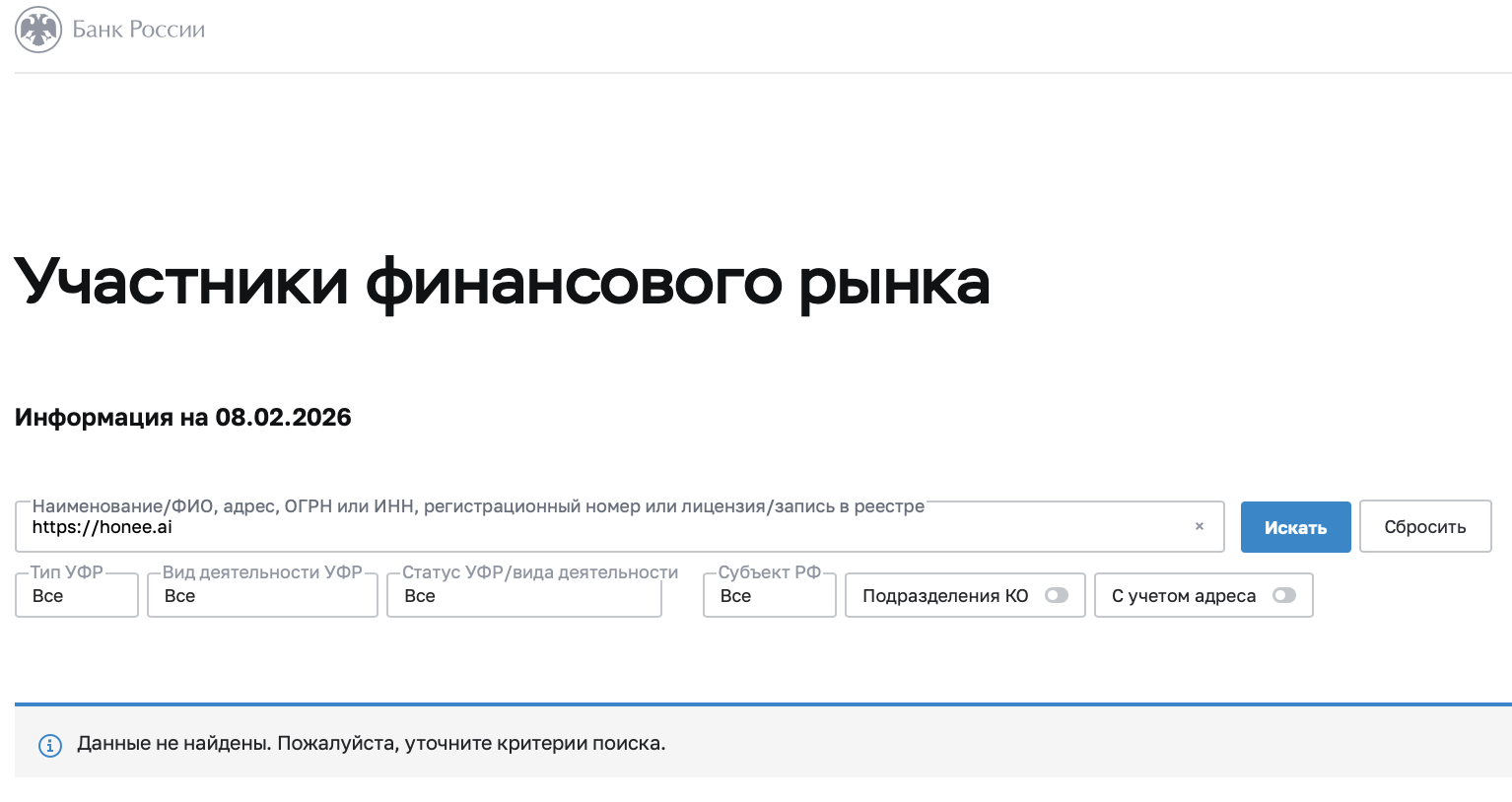The image size is (1512, 802).
Task: Click the Информация на 08.02.2026 date text
Action: [x=183, y=418]
